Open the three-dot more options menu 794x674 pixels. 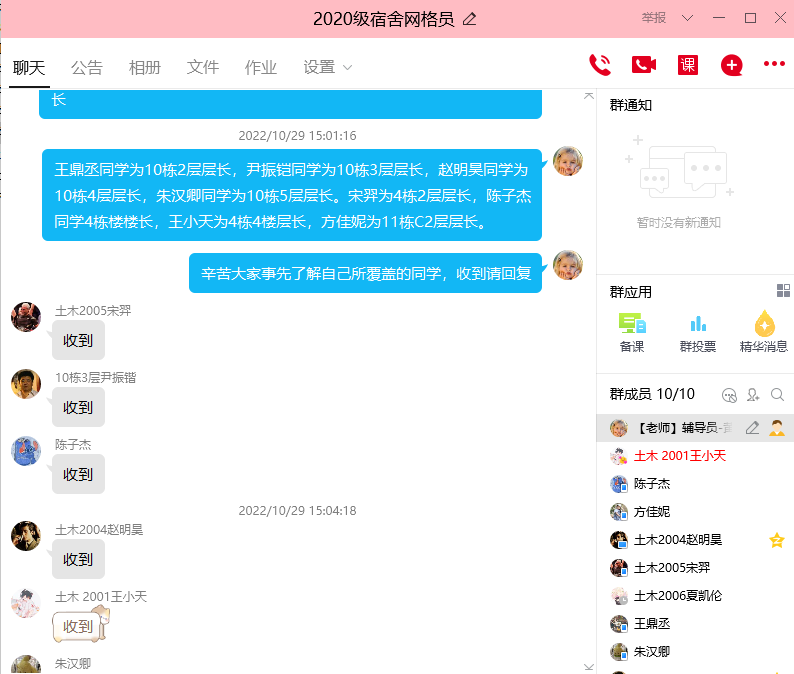774,64
